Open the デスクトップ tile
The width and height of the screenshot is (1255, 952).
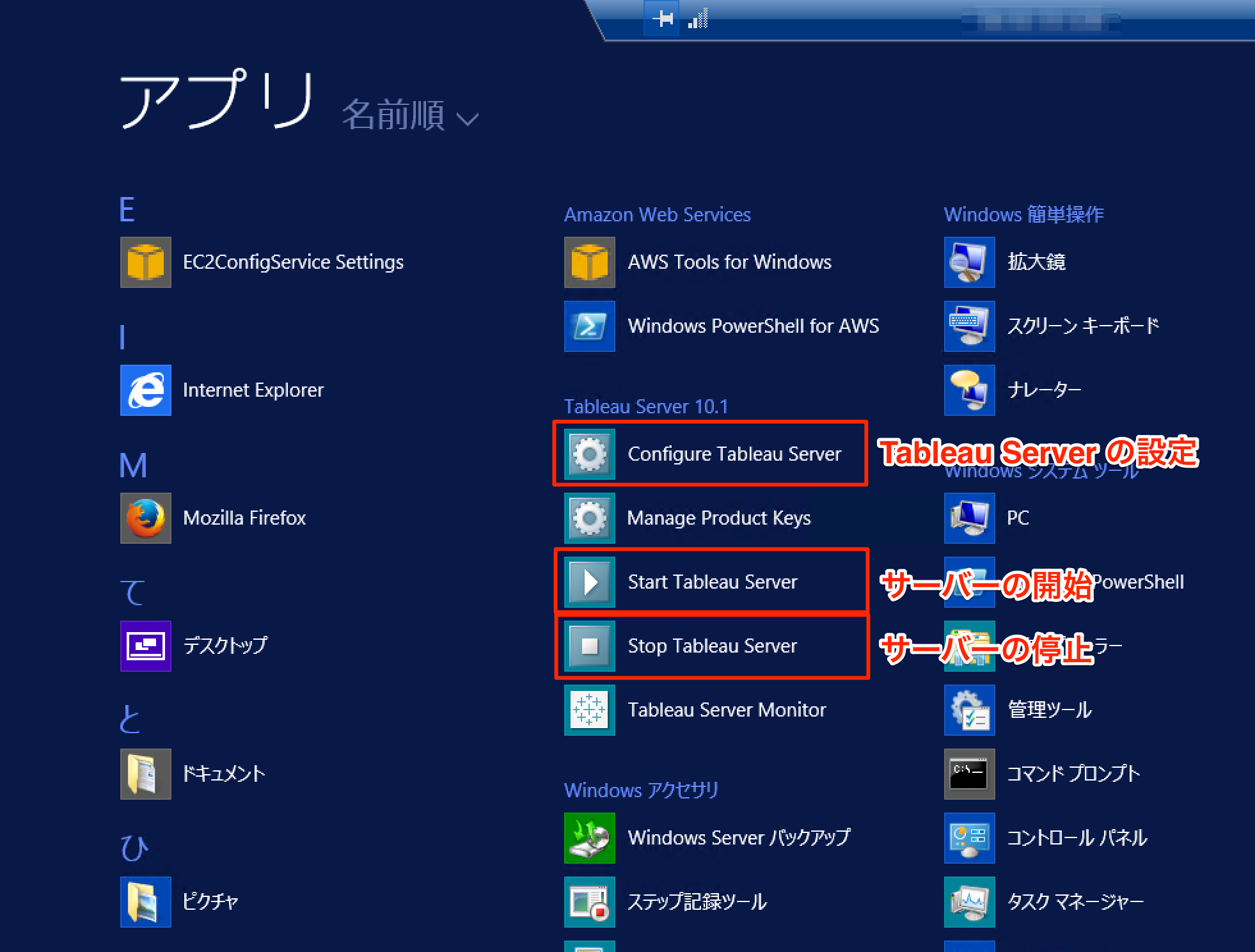(x=225, y=646)
